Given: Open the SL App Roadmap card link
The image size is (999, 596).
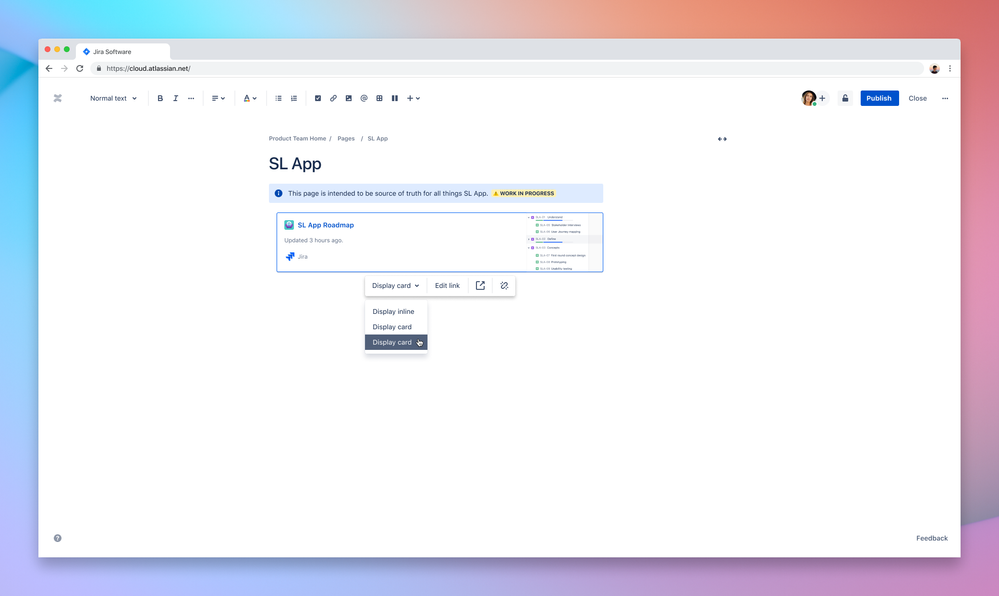Looking at the screenshot, I should pyautogui.click(x=324, y=224).
